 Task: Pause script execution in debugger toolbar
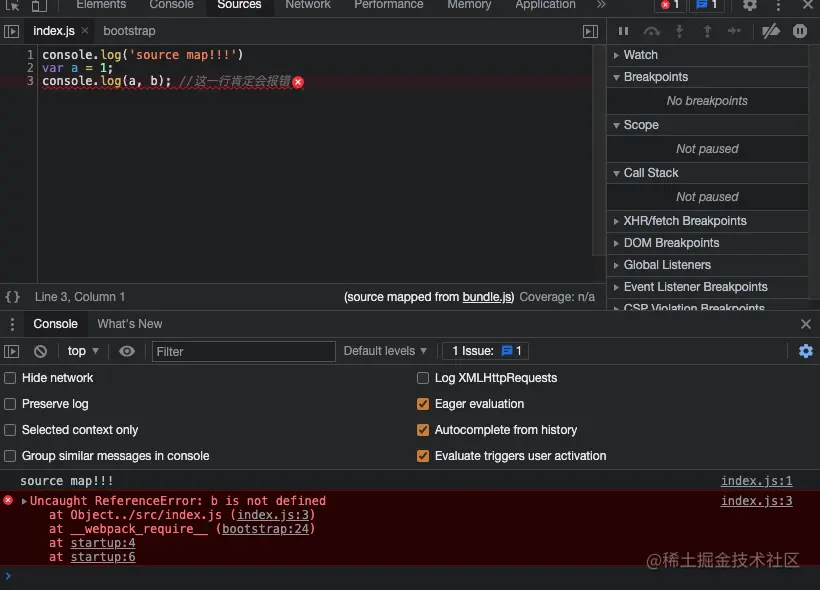(623, 31)
